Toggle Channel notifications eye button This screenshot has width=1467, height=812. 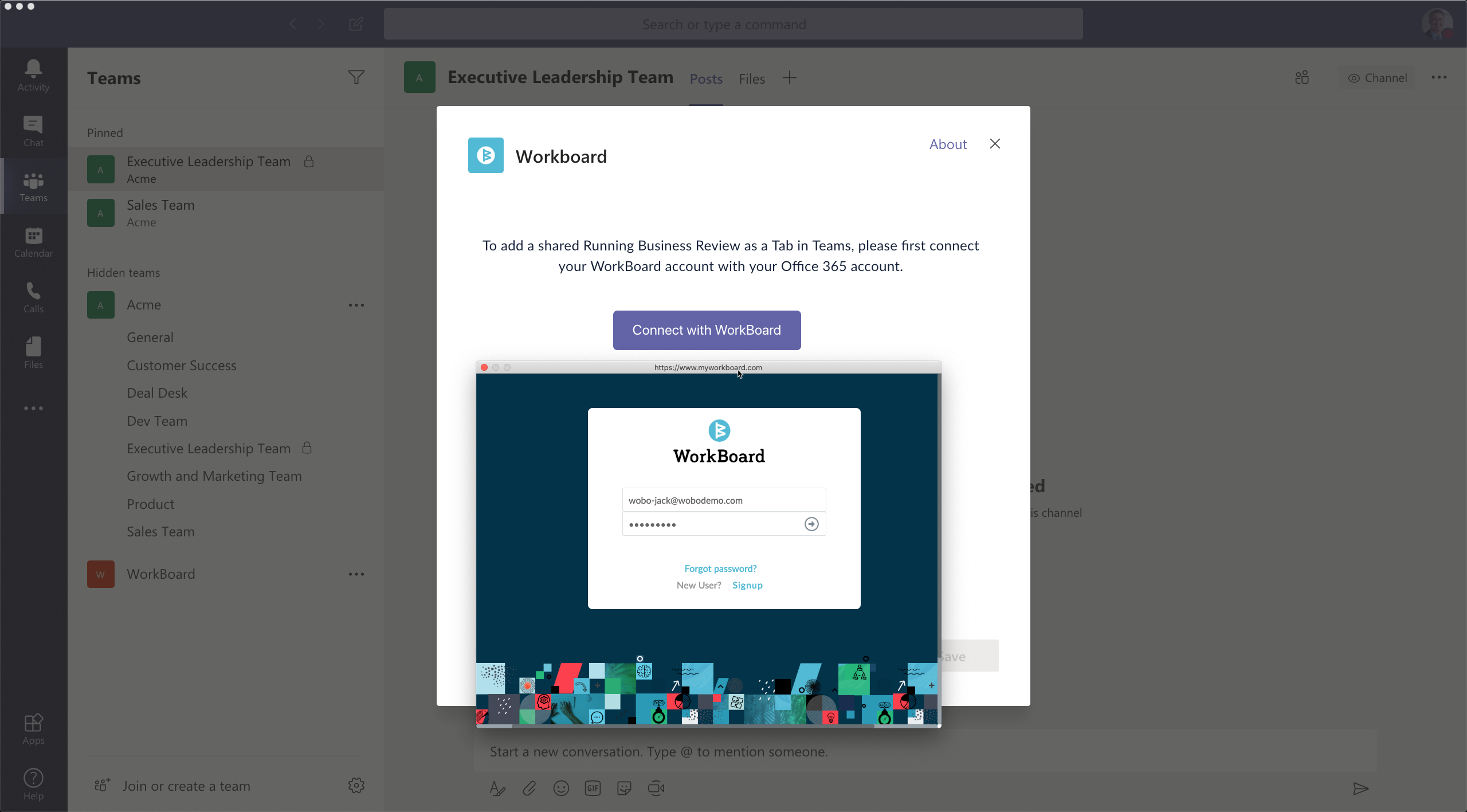click(1377, 78)
